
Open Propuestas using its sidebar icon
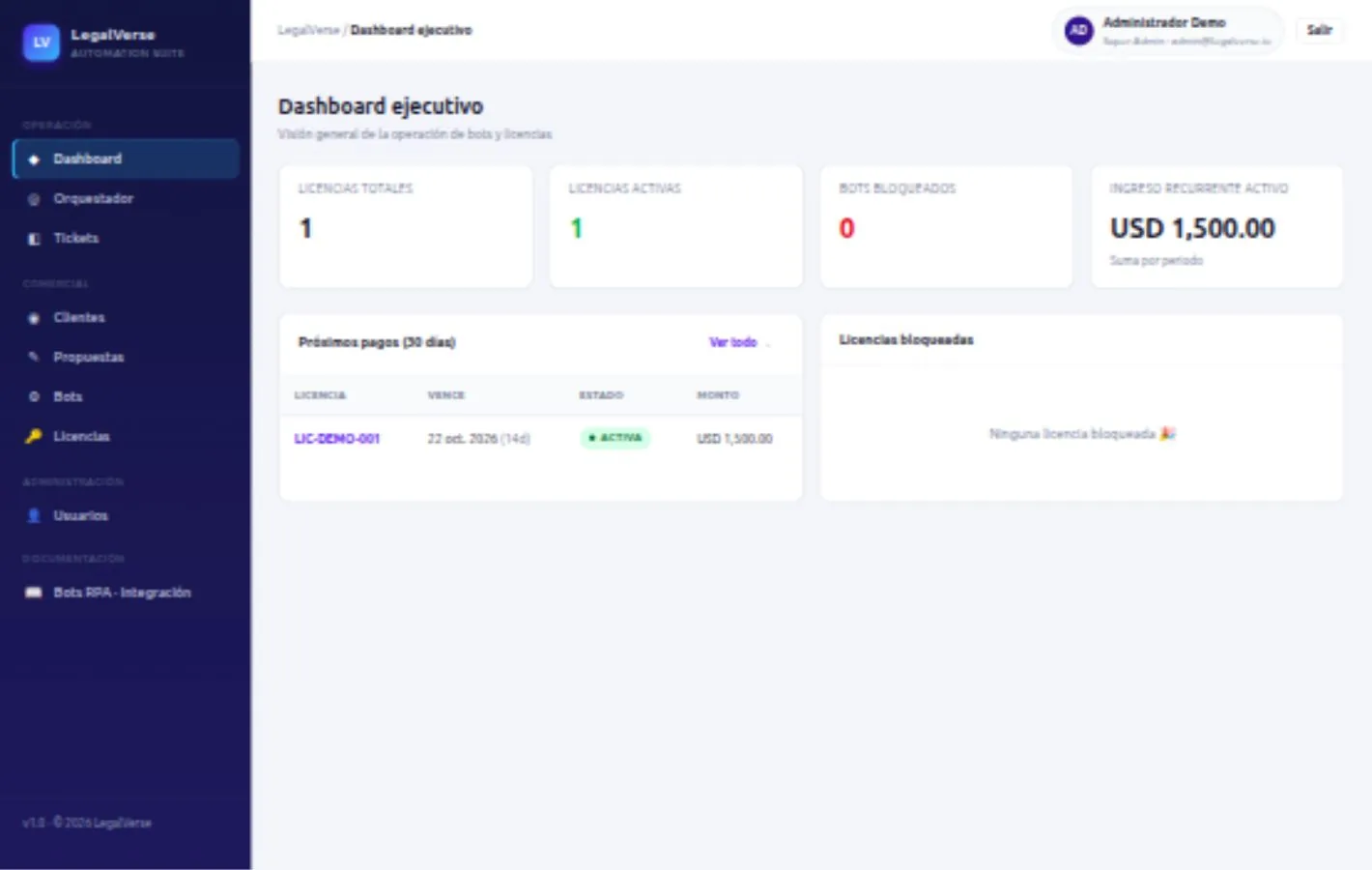coord(34,358)
